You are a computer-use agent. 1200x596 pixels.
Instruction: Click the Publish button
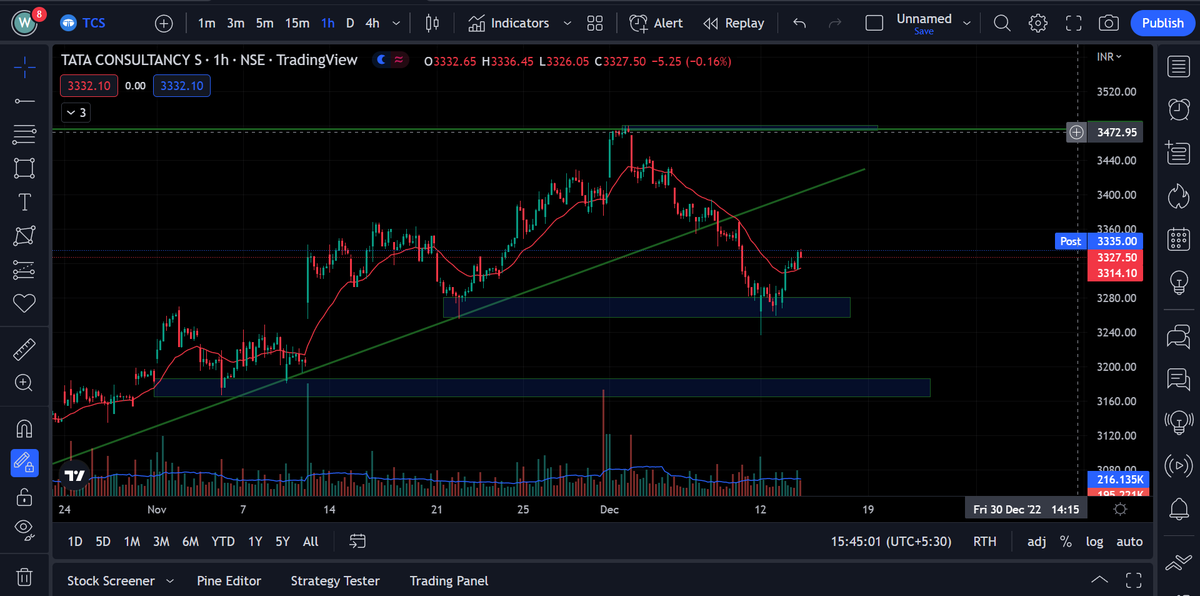click(1162, 23)
